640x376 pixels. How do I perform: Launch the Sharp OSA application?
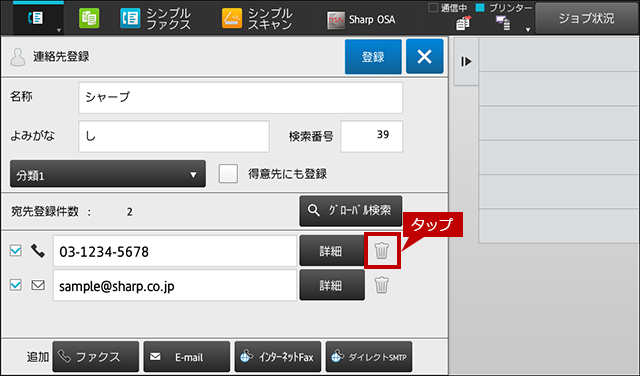361,20
